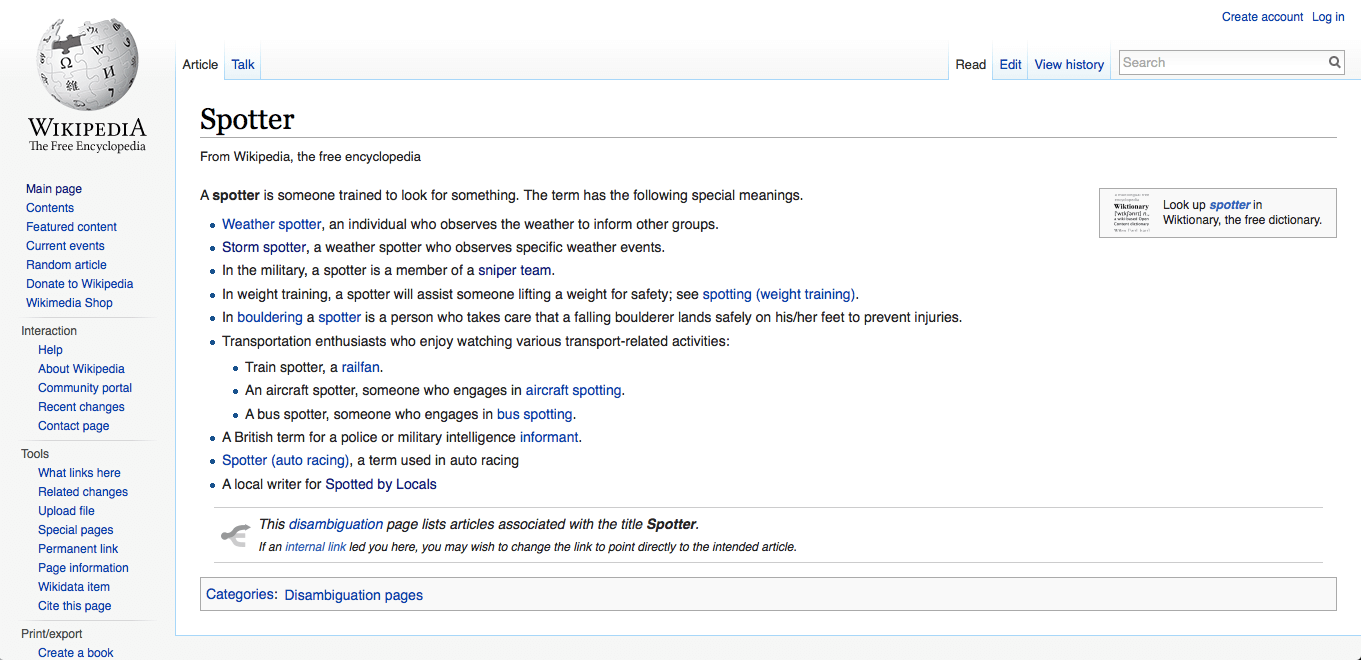Viewport: 1361px width, 660px height.
Task: Open spotting (weight training) link
Action: coord(779,294)
